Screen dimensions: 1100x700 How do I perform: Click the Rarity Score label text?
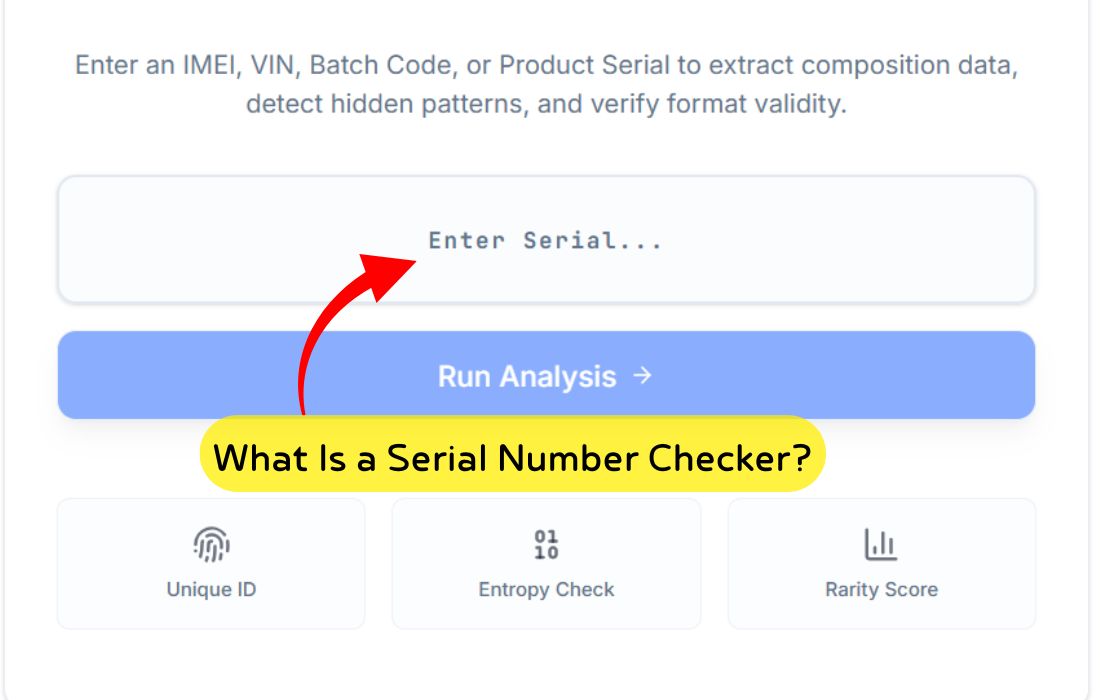pos(882,590)
